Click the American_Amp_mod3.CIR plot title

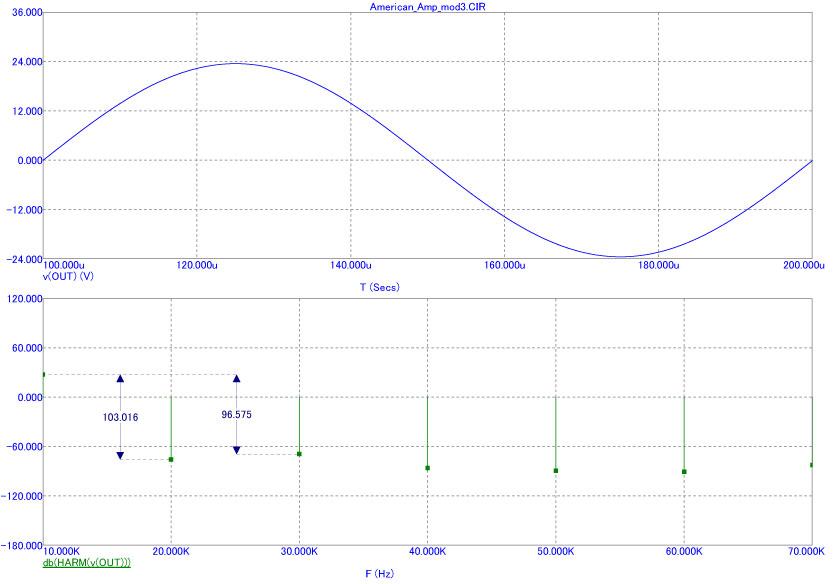427,7
